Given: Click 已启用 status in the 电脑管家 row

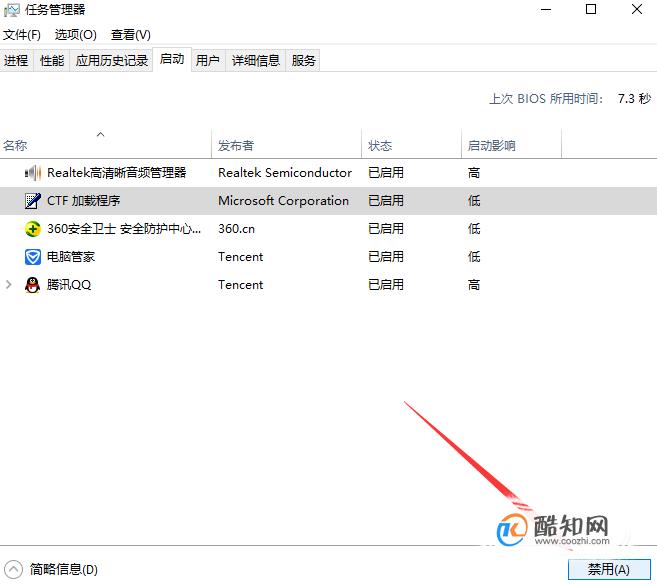Looking at the screenshot, I should click(x=386, y=257).
